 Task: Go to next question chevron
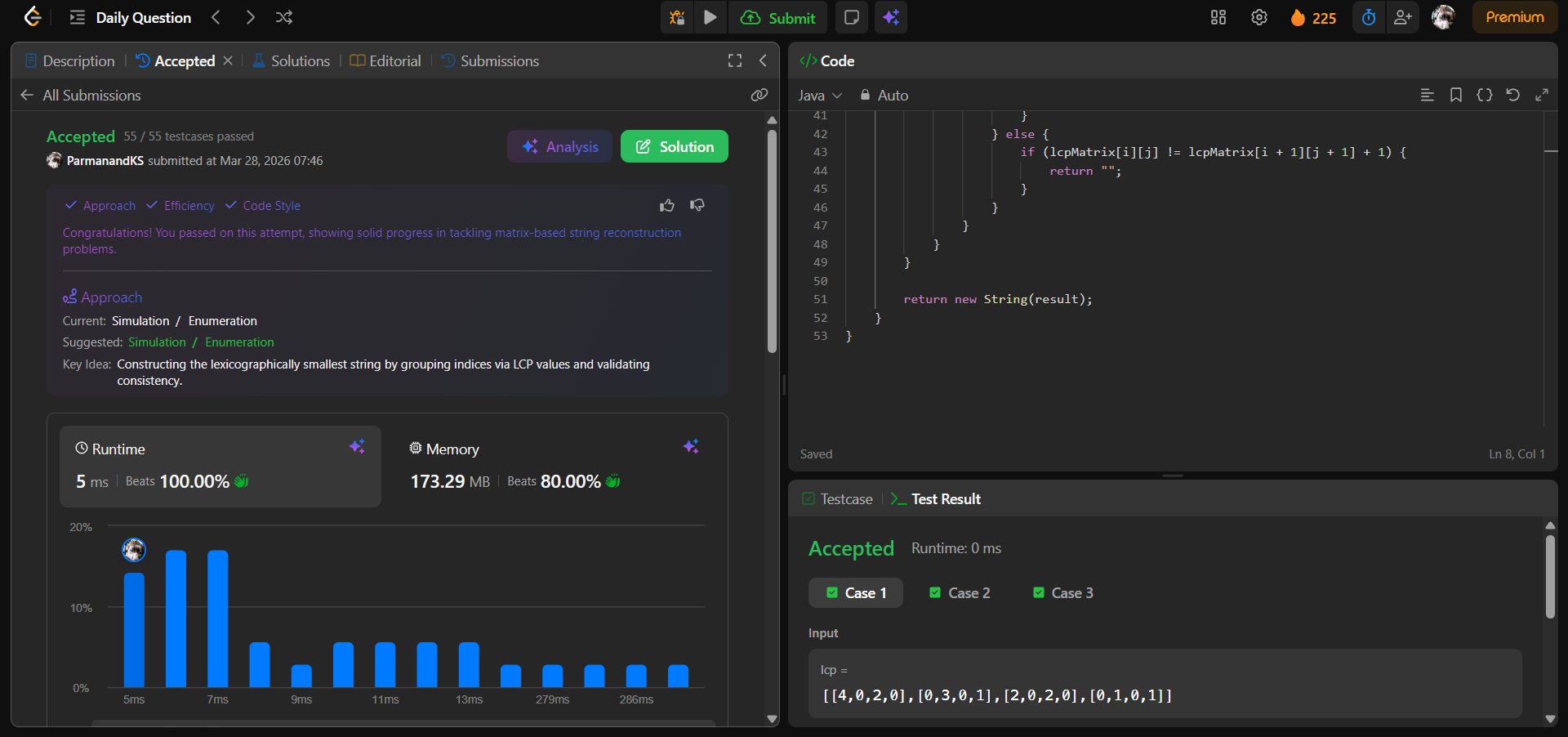point(251,17)
